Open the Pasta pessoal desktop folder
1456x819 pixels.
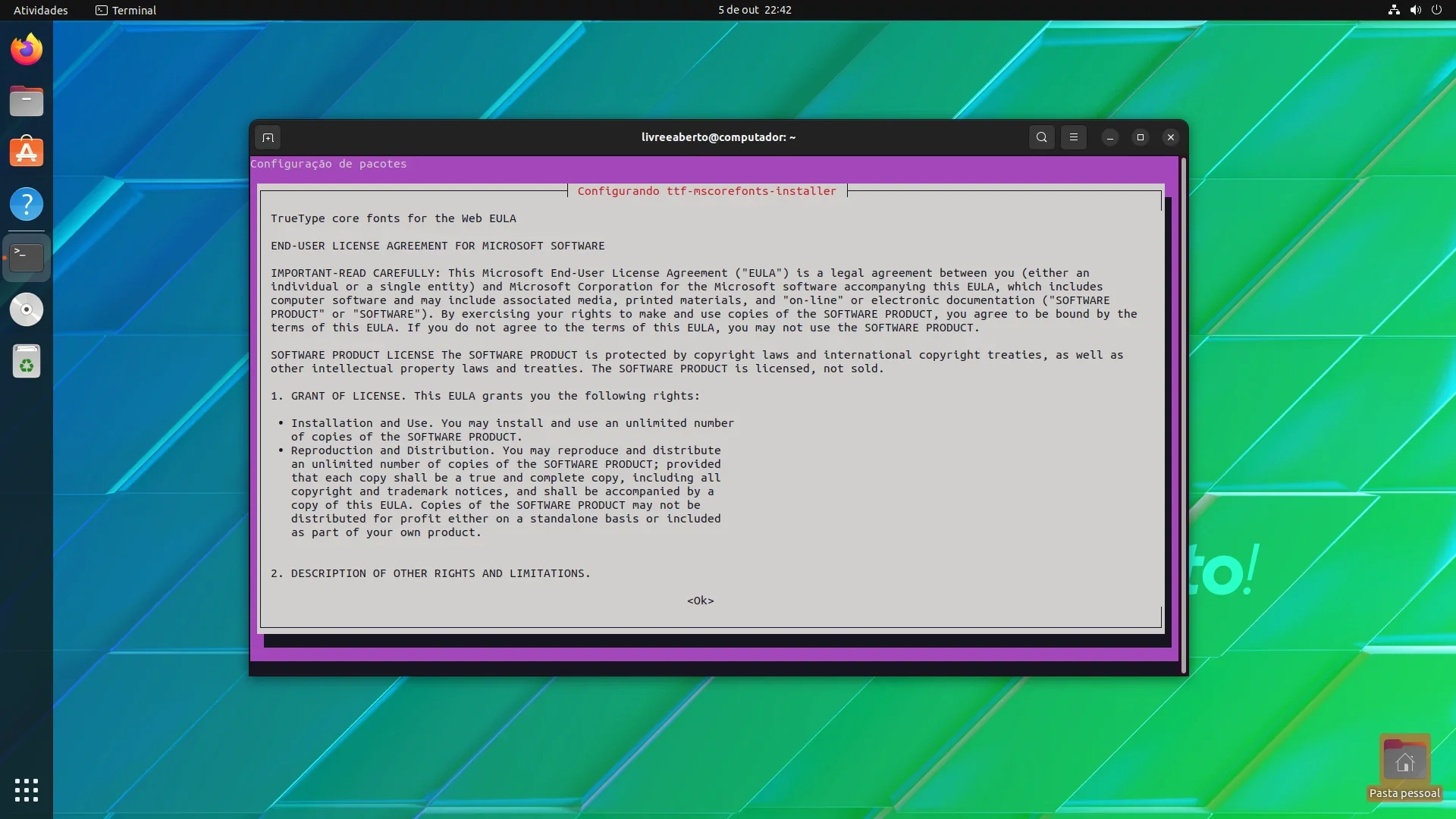pyautogui.click(x=1404, y=767)
